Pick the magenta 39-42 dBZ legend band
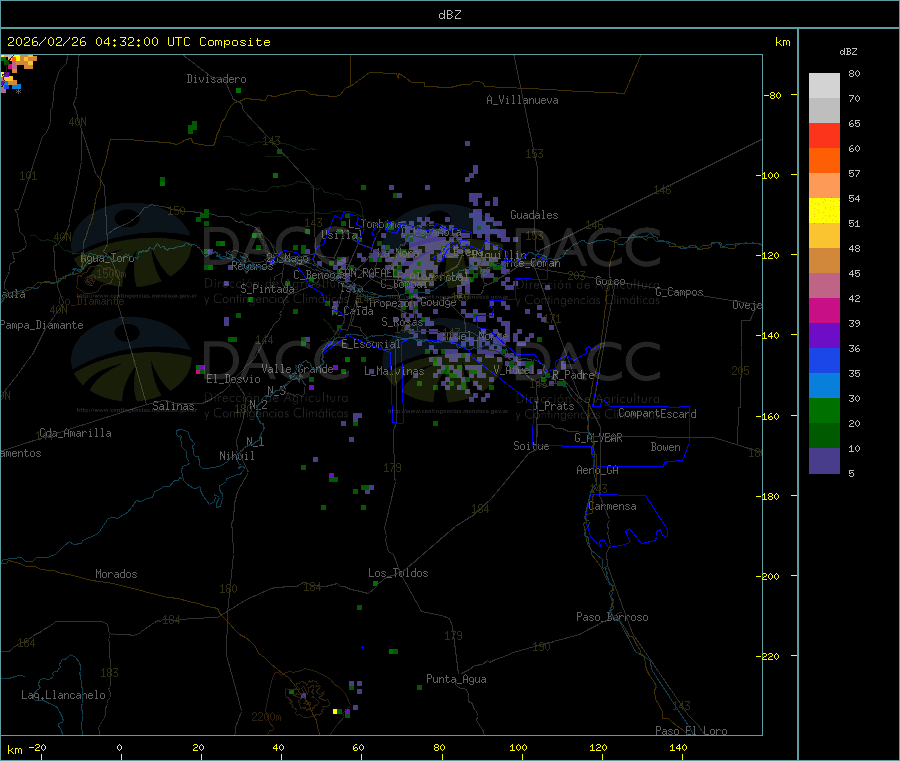The width and height of the screenshot is (900, 761). click(824, 310)
